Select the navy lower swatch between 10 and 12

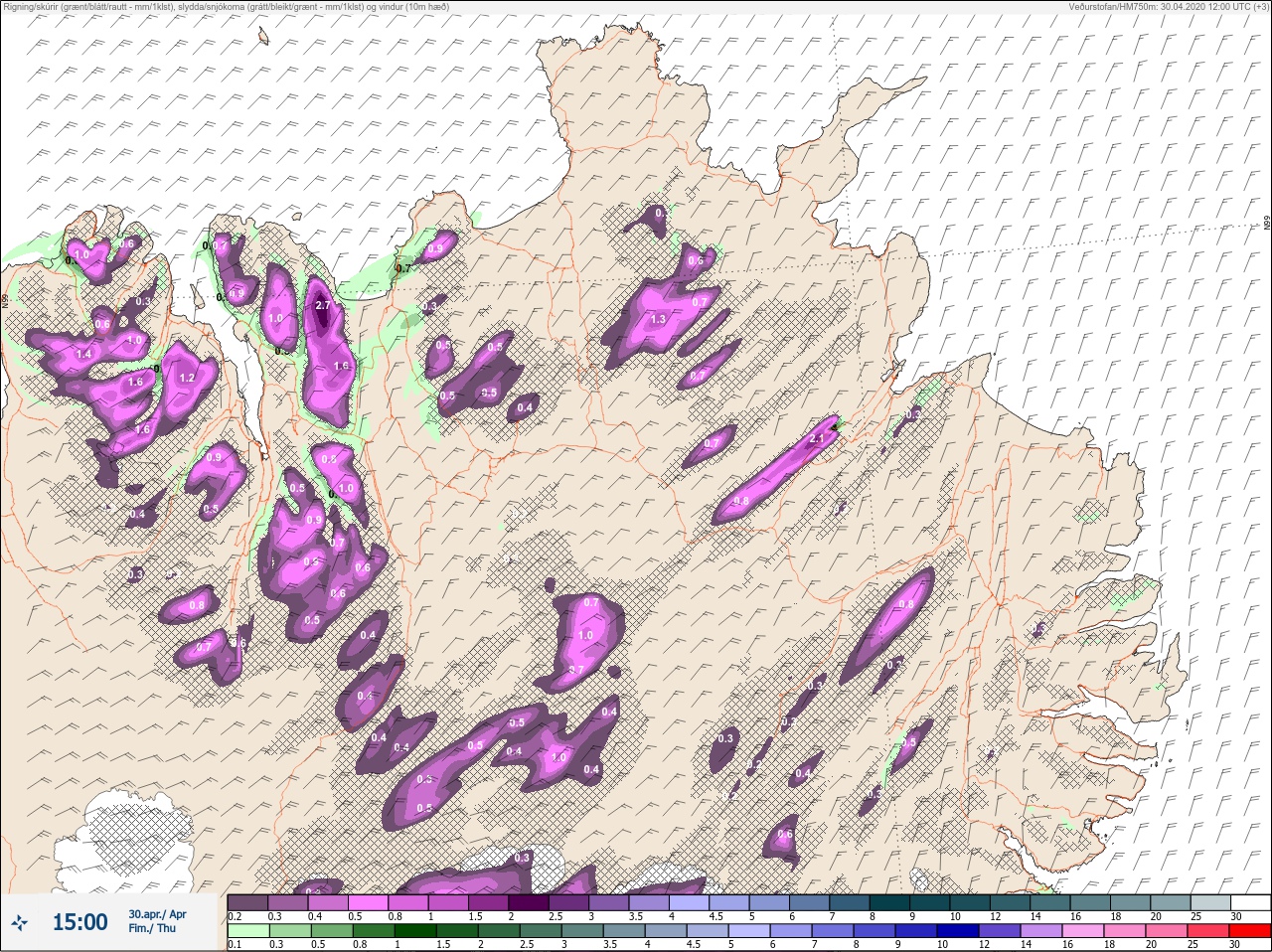tap(960, 931)
